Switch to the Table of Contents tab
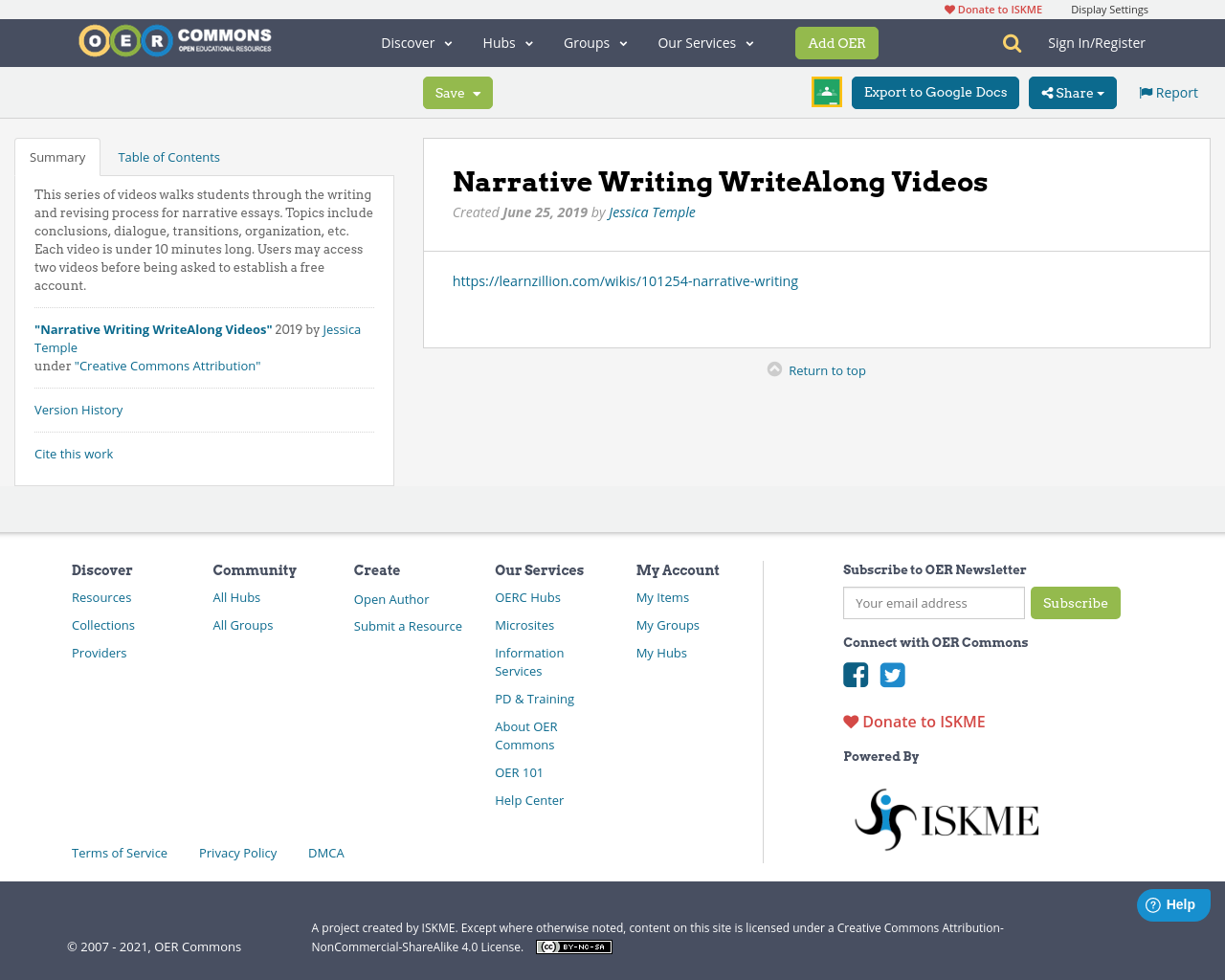 [168, 156]
